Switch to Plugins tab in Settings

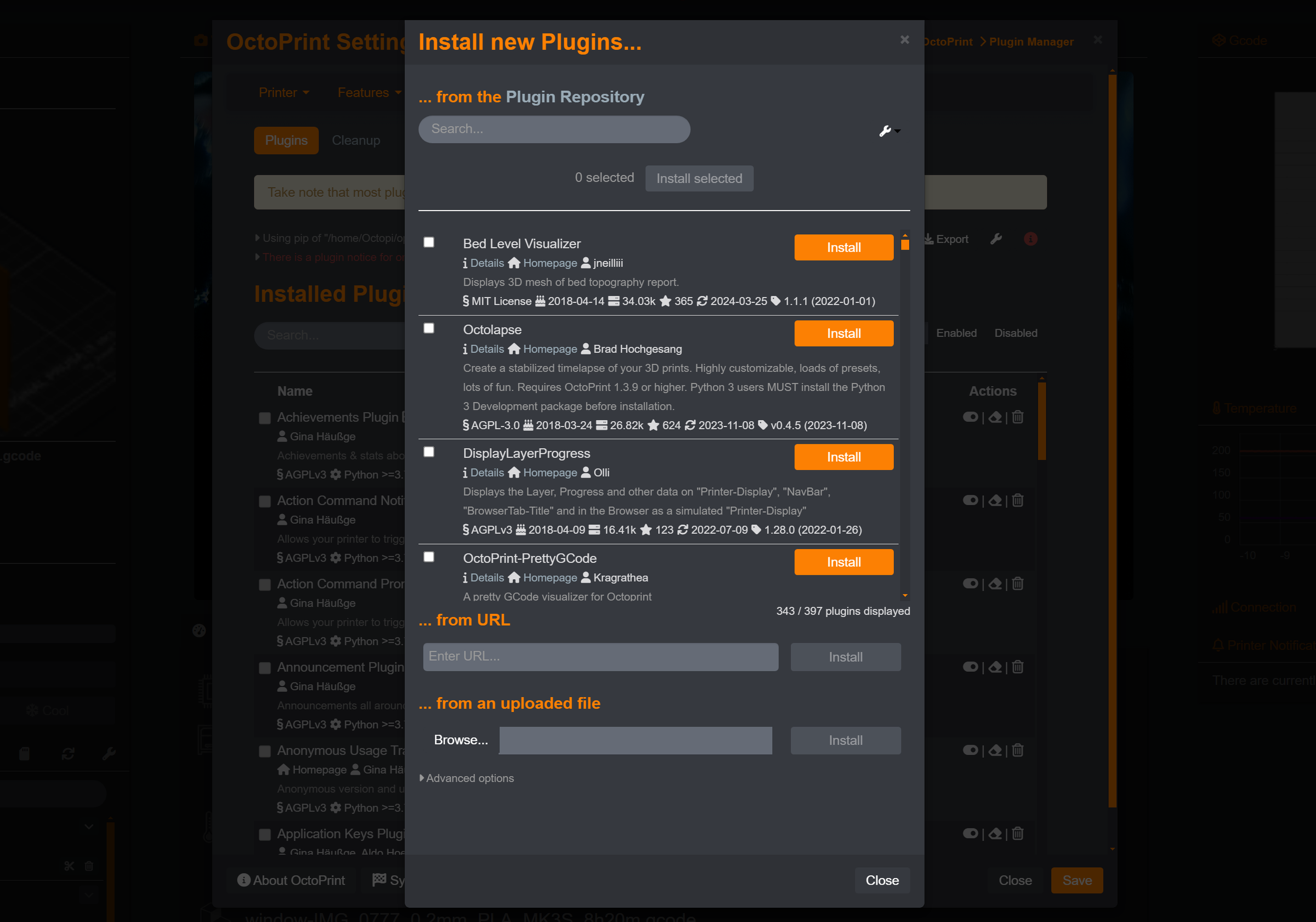coord(286,140)
